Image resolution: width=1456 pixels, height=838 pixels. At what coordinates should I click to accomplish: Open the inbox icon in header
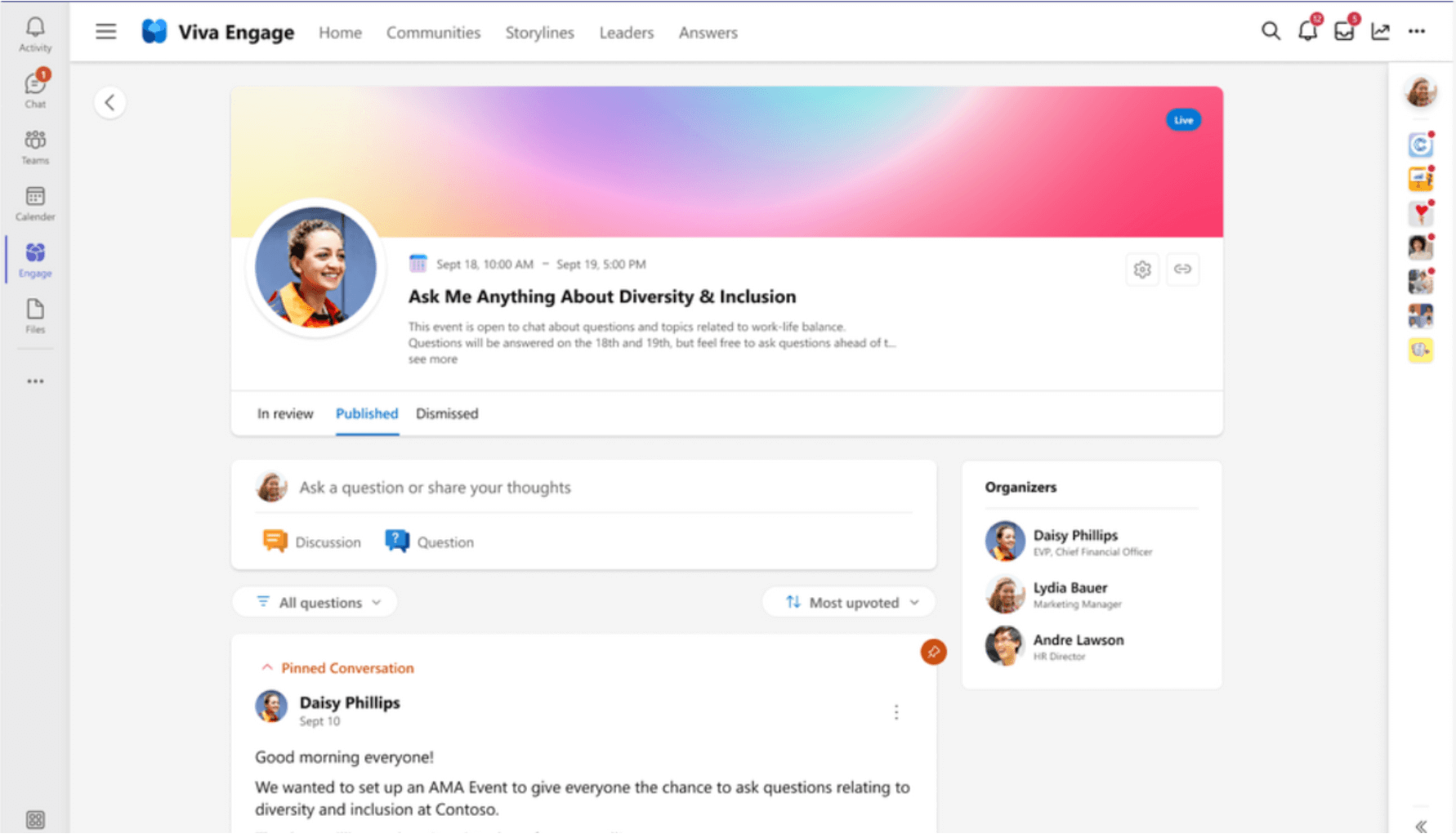pos(1344,31)
